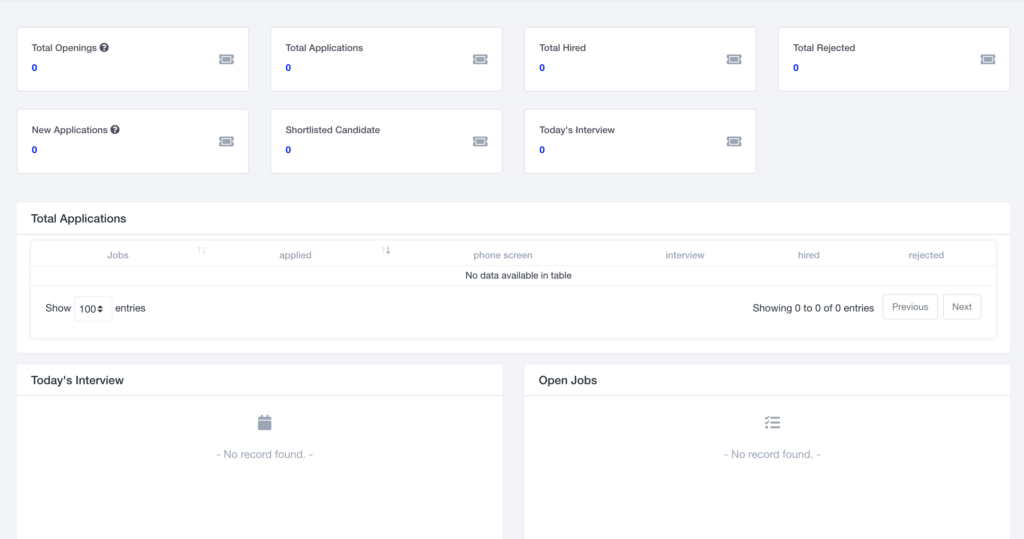The width and height of the screenshot is (1024, 539).
Task: Open the Today's Interview stat card
Action: pos(640,141)
